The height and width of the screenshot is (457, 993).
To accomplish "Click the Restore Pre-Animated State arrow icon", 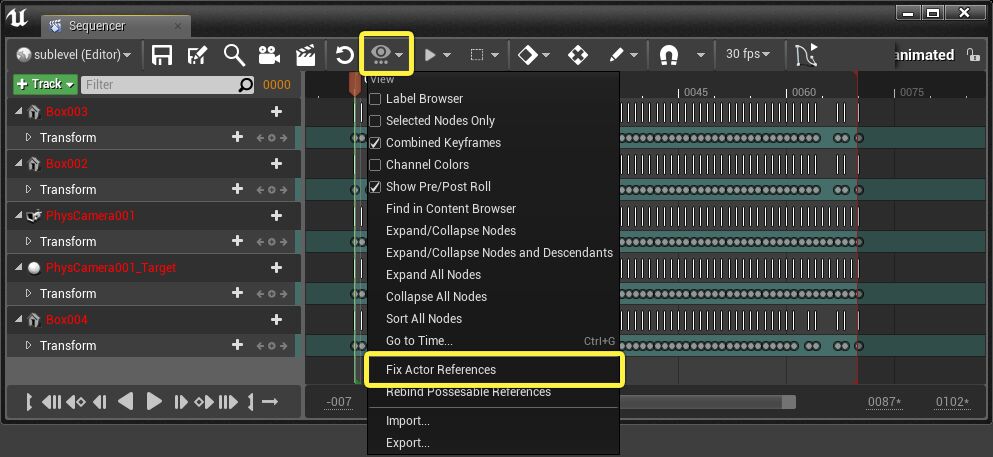I will 345,55.
